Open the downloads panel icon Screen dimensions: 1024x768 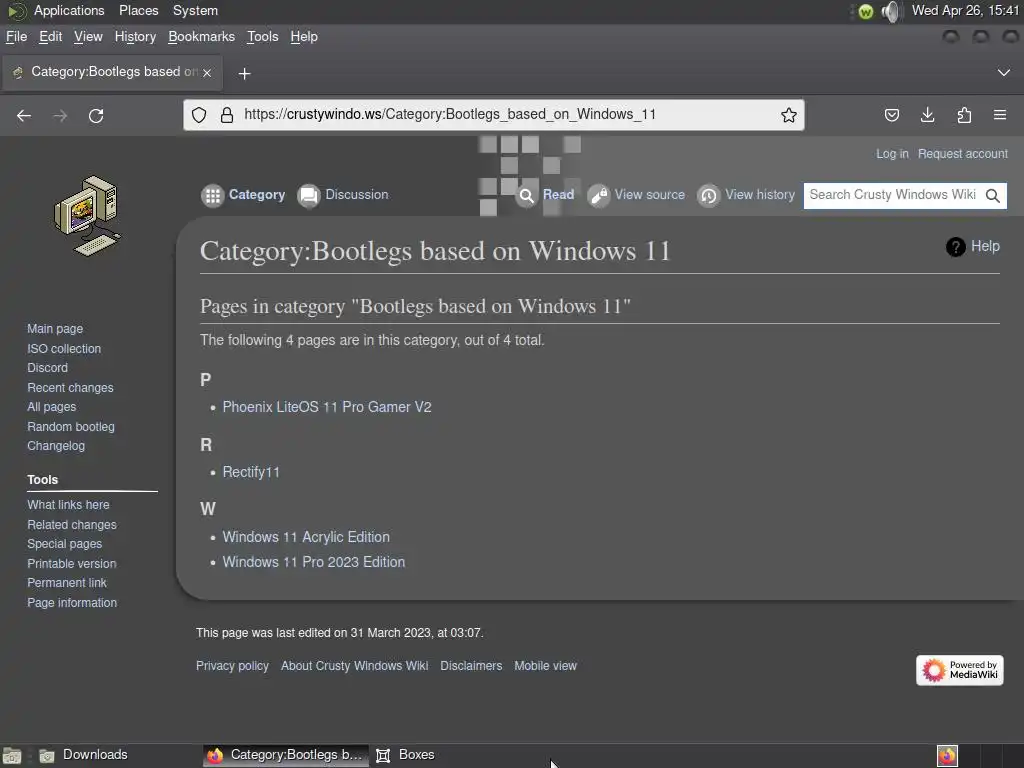pyautogui.click(x=927, y=115)
